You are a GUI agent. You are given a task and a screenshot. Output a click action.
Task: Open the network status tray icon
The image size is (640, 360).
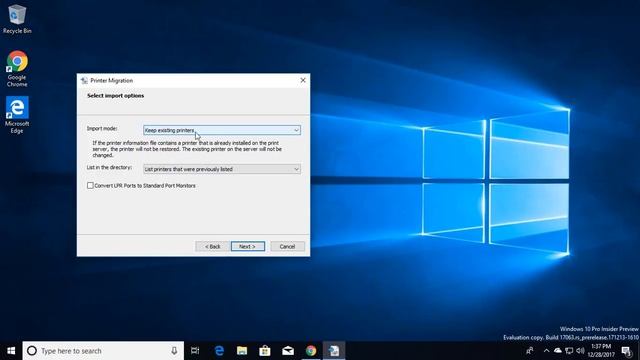569,351
